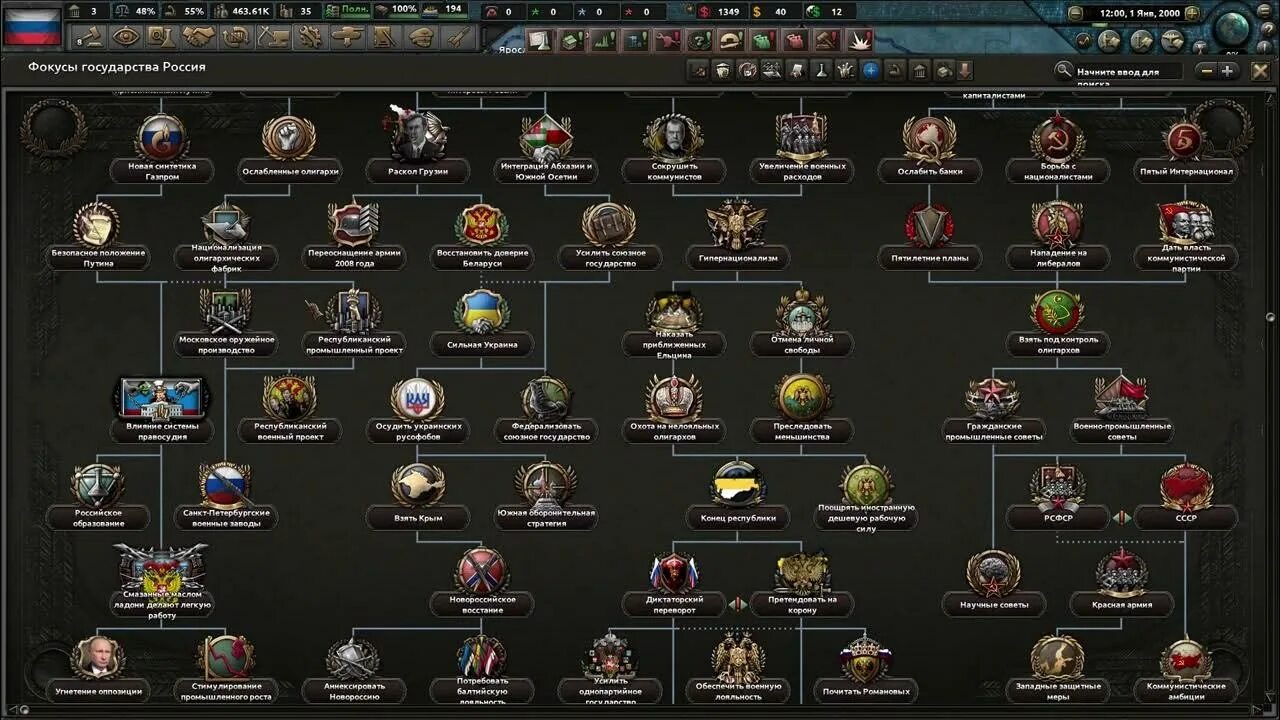The image size is (1280, 720).
Task: Select the Новороссийское восстание focus icon
Action: pos(482,571)
